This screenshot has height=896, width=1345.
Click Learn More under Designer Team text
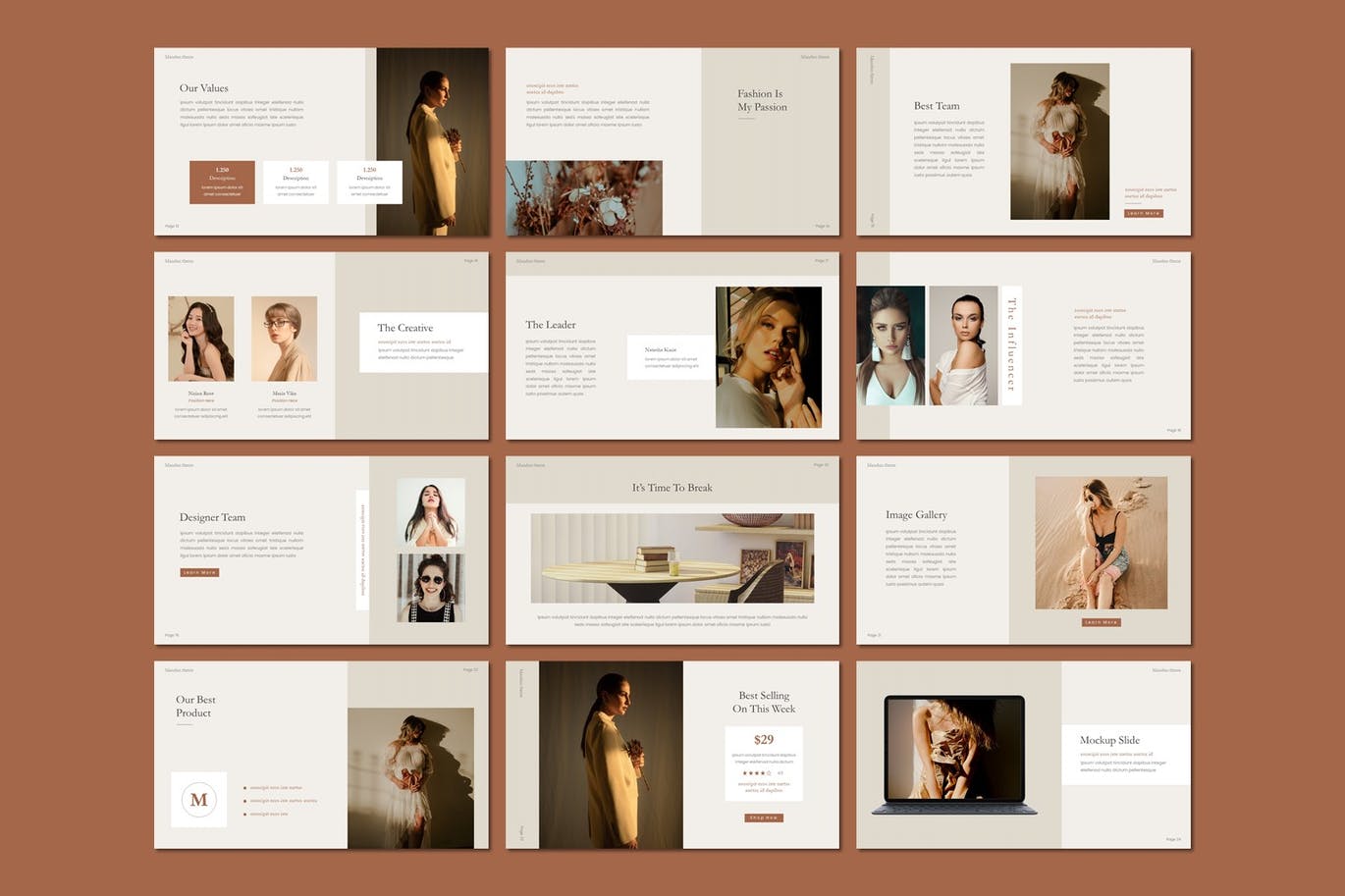click(x=199, y=572)
